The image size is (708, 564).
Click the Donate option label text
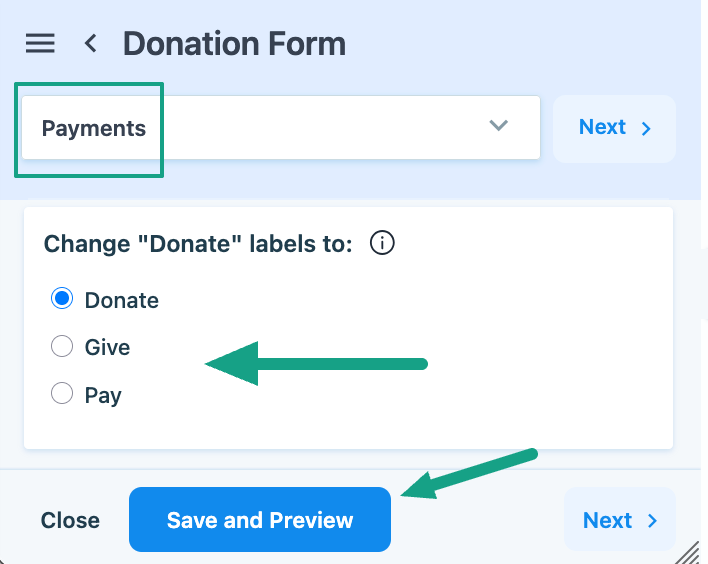(x=122, y=300)
